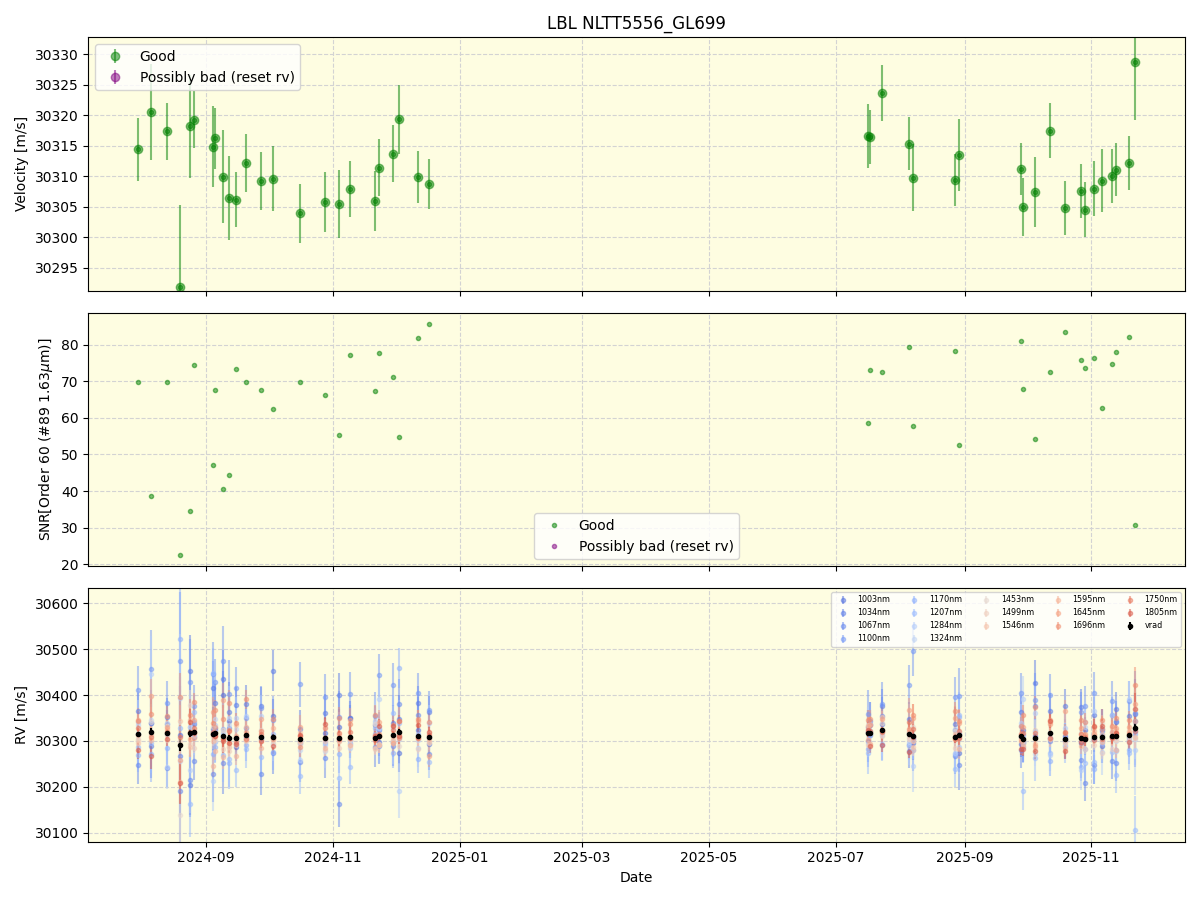Click the '1595nm' legend entry
The height and width of the screenshot is (900, 1200).
[x=1080, y=599]
